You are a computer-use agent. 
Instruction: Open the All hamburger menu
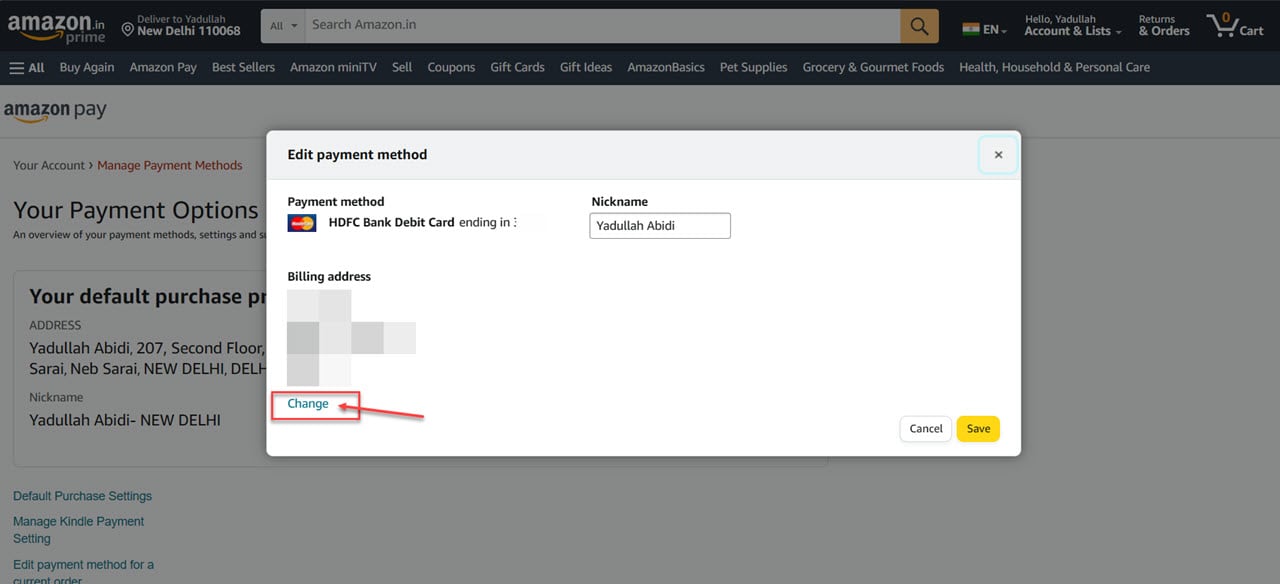coord(25,66)
